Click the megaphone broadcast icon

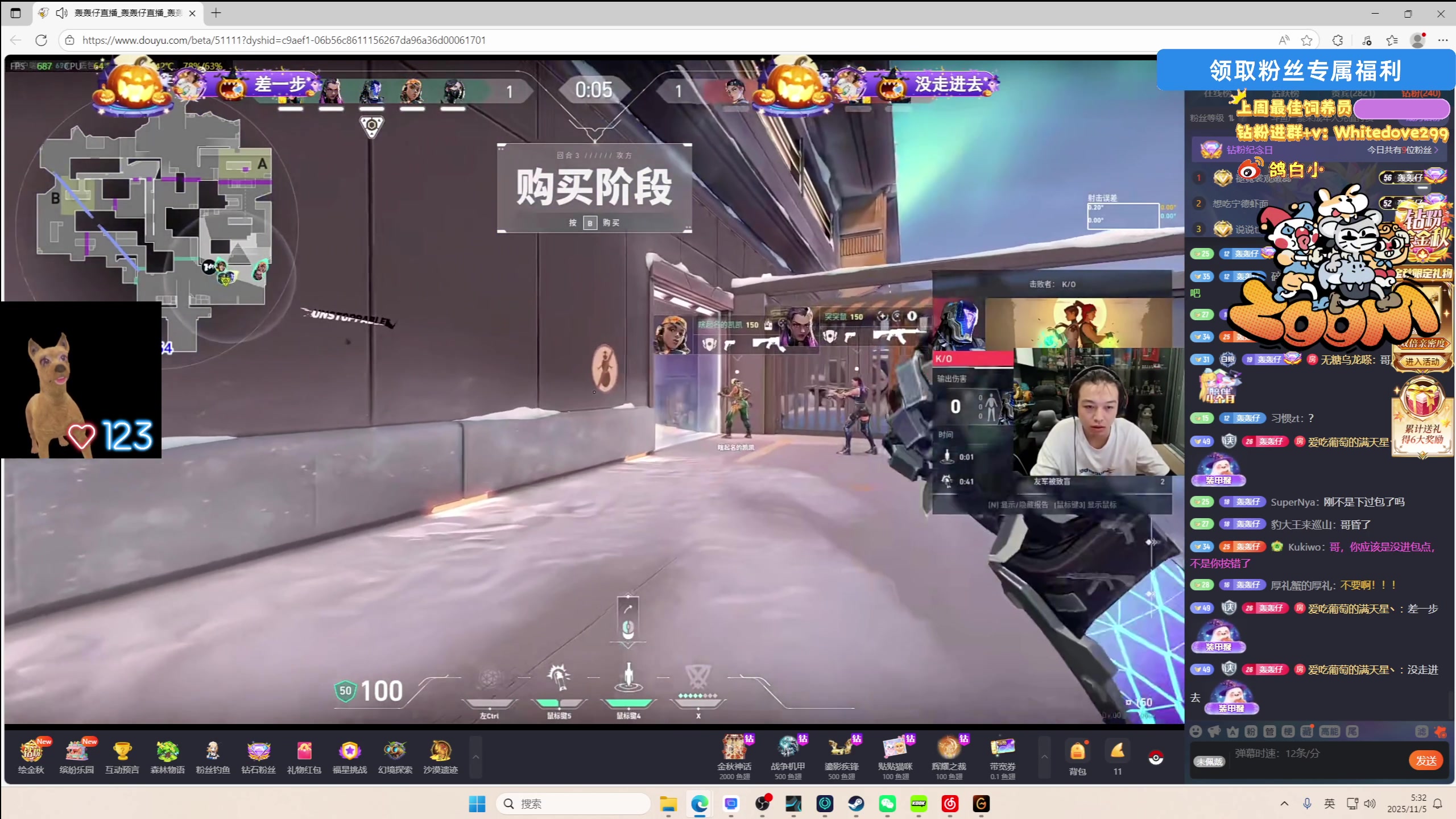coord(1214,731)
